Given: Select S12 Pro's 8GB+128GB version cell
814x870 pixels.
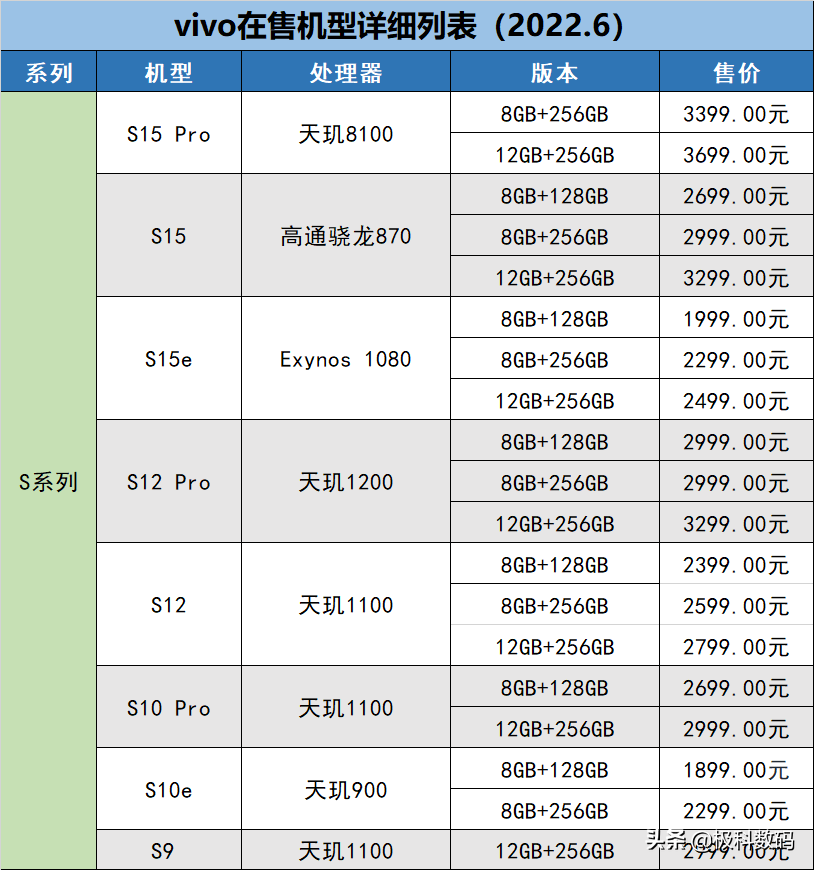Looking at the screenshot, I should 555,441.
